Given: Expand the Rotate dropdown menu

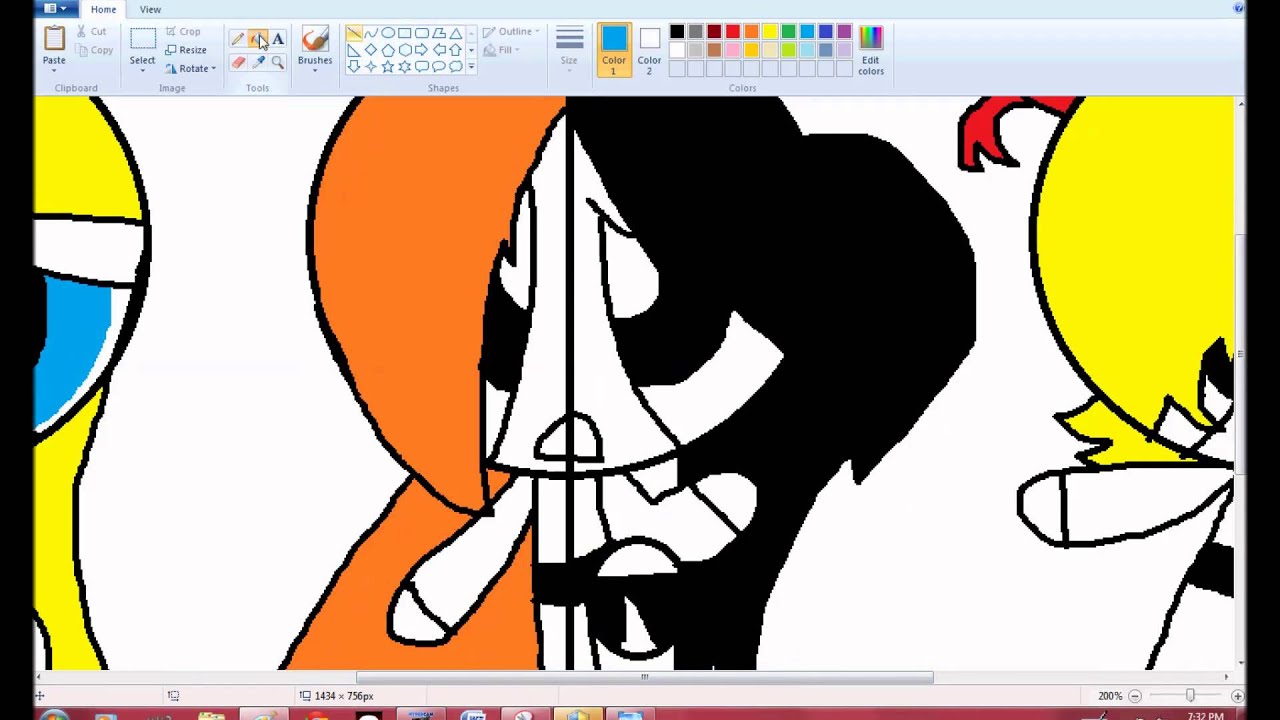Looking at the screenshot, I should pos(190,69).
